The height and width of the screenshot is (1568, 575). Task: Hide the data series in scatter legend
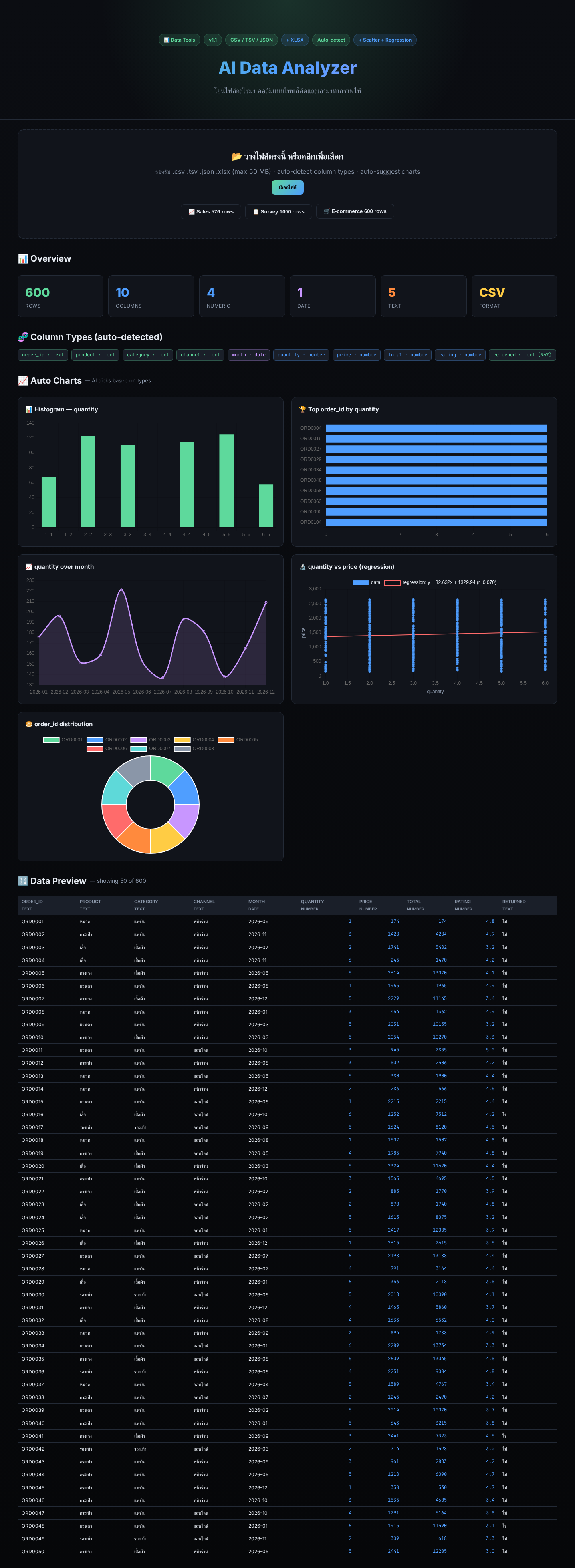366,582
